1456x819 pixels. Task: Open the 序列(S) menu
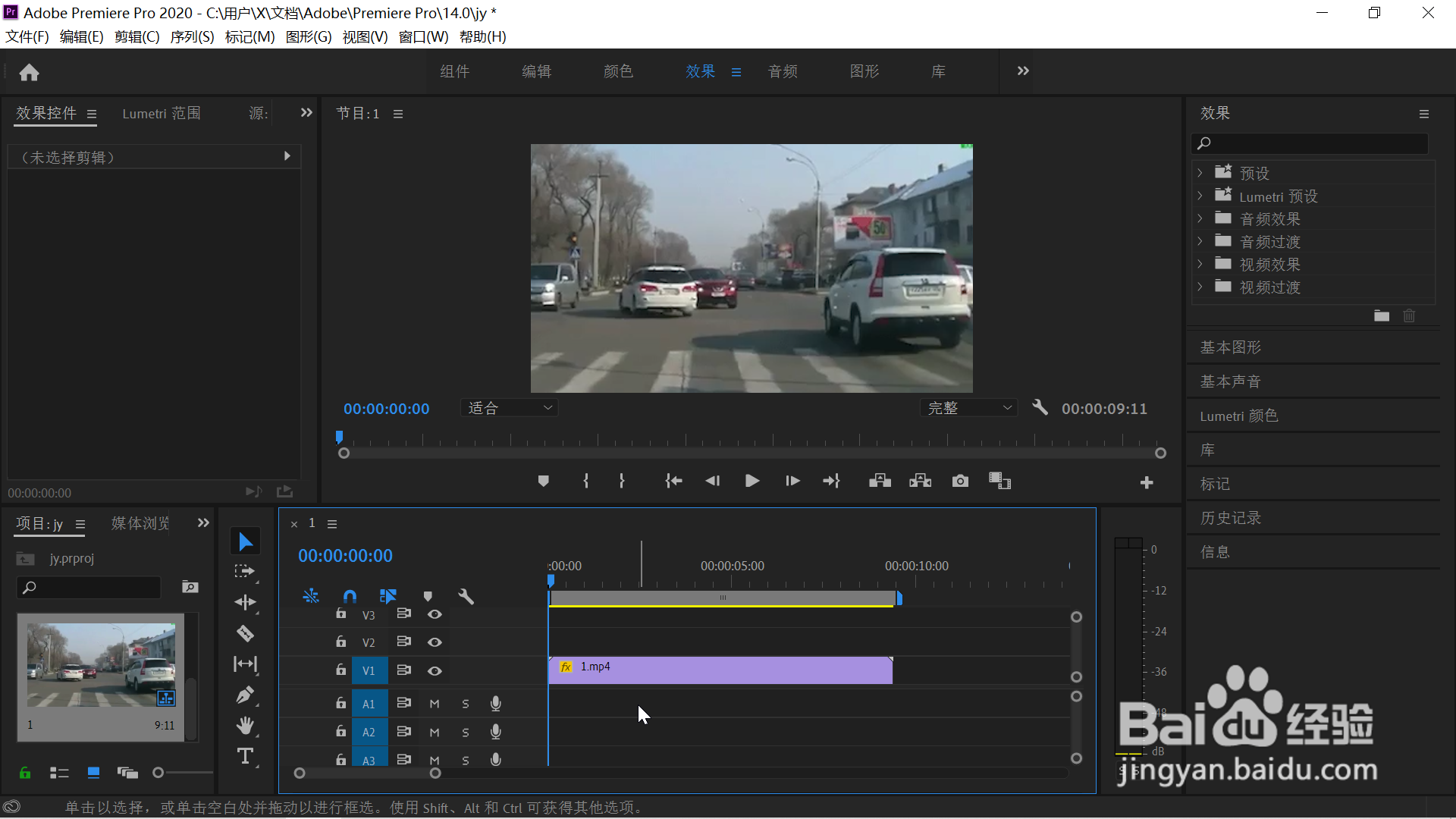click(x=192, y=36)
